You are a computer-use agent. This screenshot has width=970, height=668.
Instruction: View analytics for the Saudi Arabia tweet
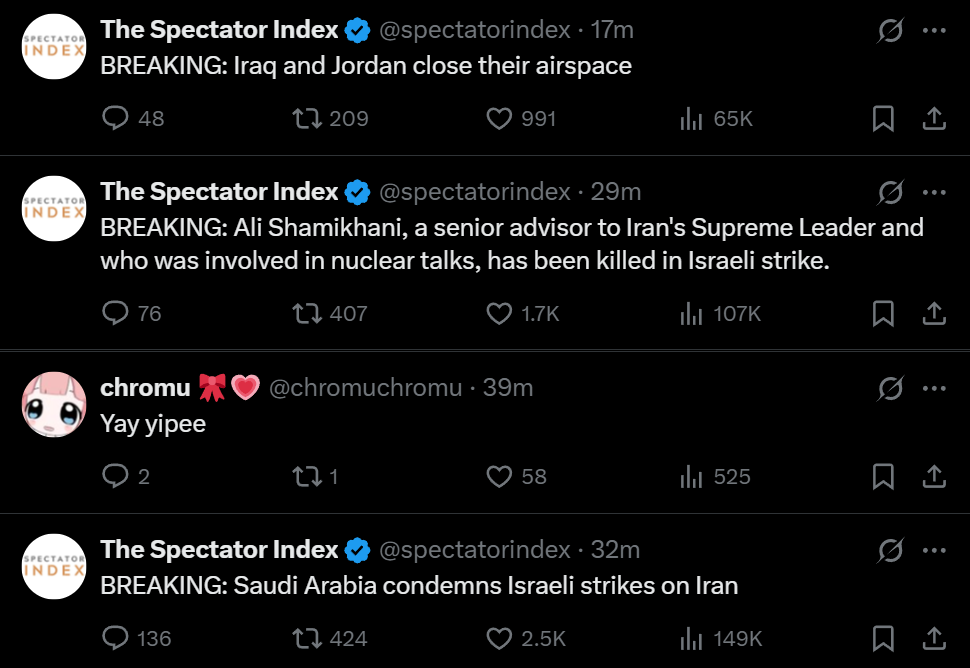pos(691,638)
